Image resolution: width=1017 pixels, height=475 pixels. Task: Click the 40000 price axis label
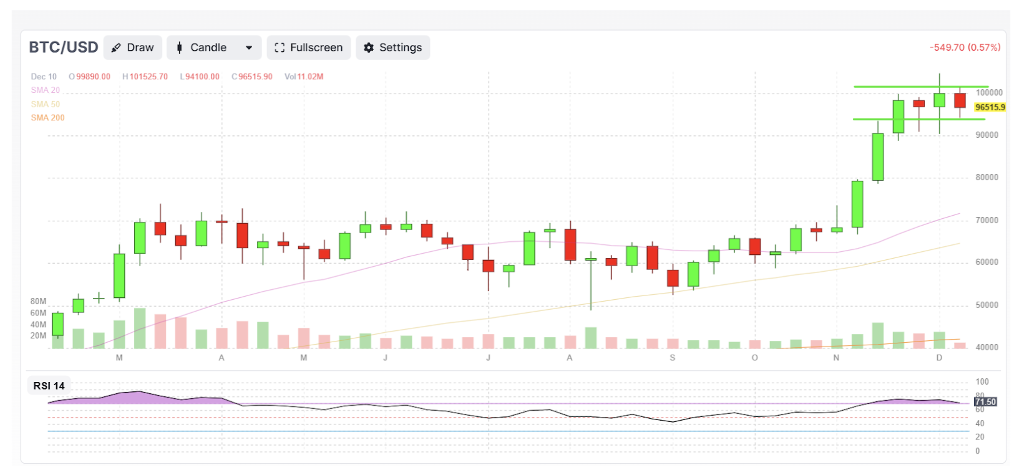(988, 348)
